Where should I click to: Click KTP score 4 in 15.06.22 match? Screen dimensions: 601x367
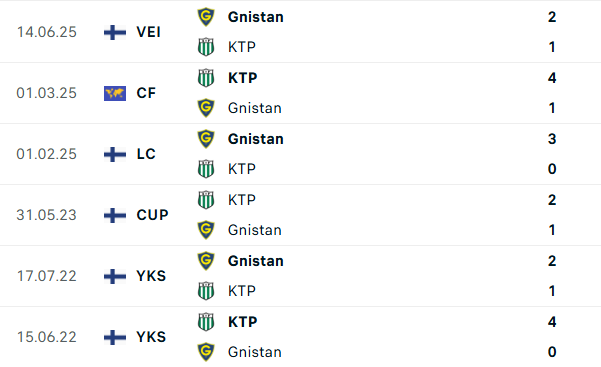tap(552, 322)
